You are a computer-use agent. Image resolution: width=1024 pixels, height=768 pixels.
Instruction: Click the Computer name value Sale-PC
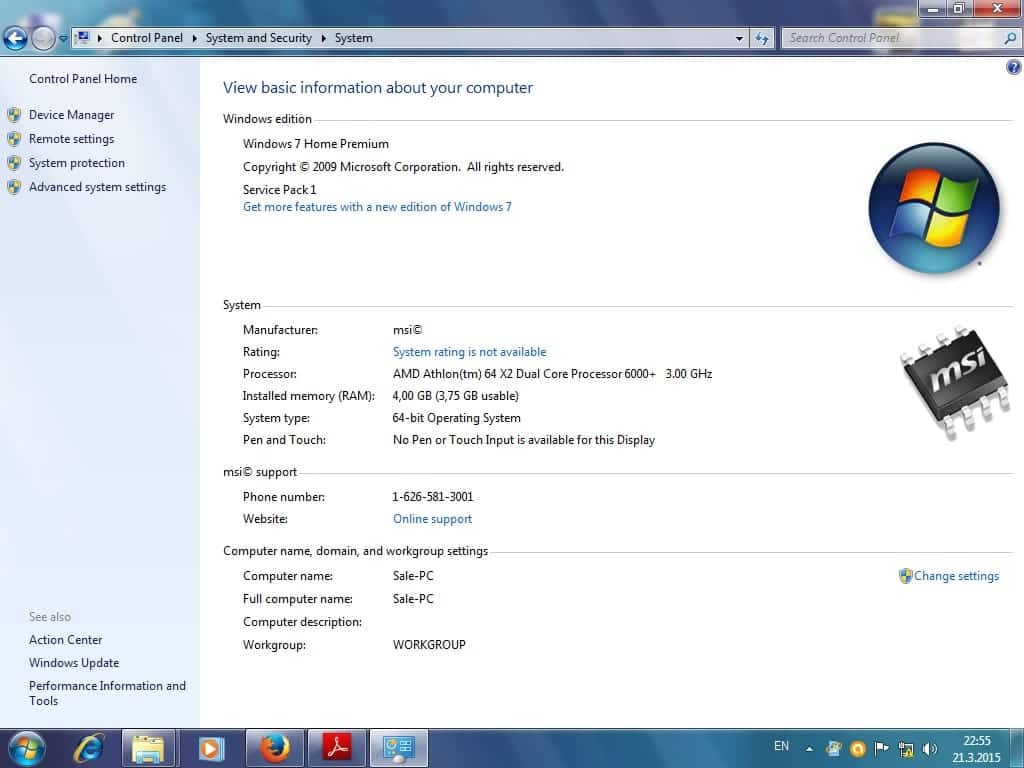413,576
